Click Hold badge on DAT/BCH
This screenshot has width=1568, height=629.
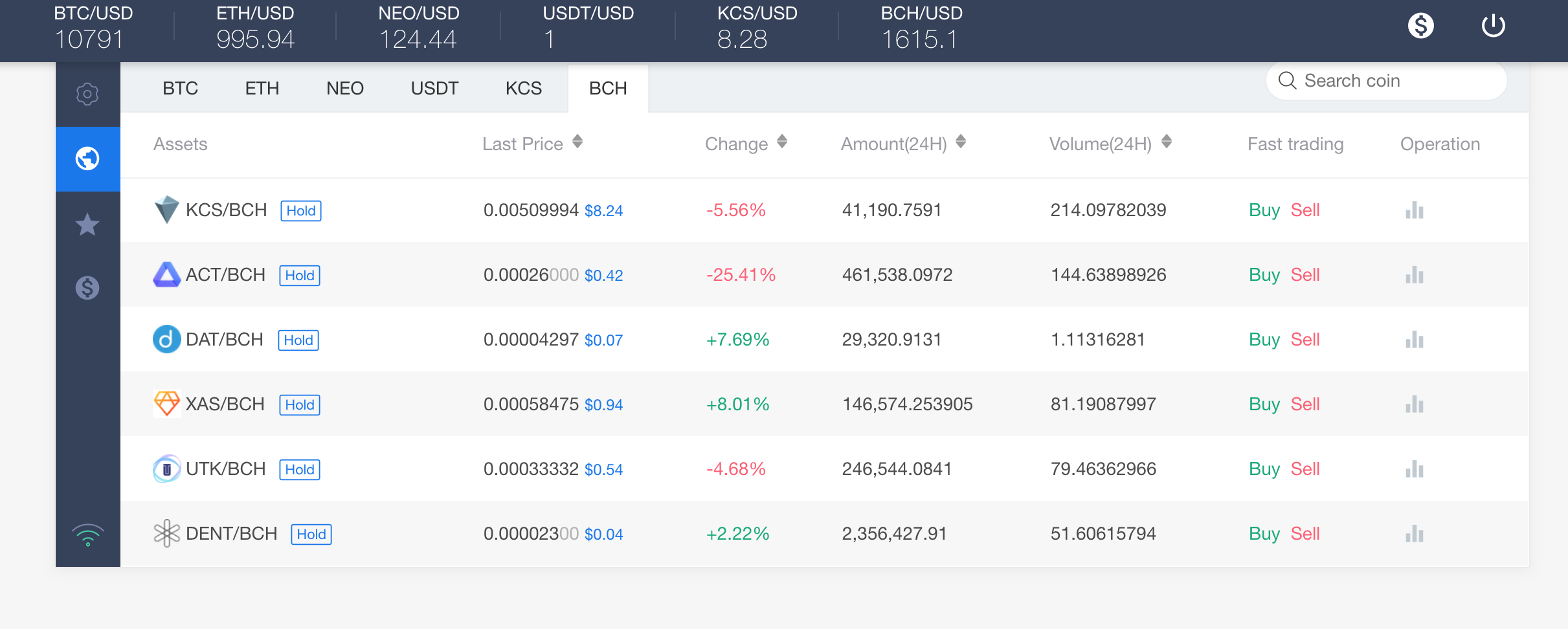[x=298, y=340]
